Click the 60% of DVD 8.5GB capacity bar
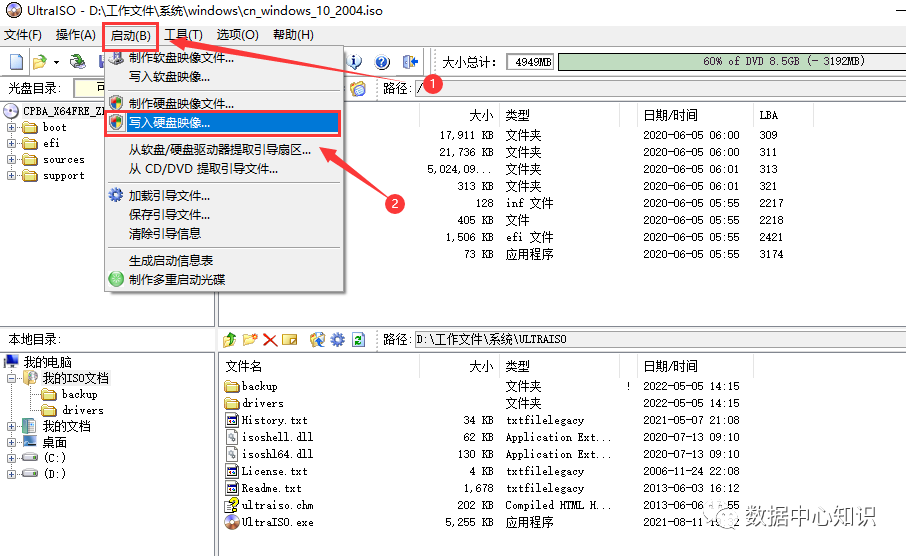 click(x=732, y=61)
